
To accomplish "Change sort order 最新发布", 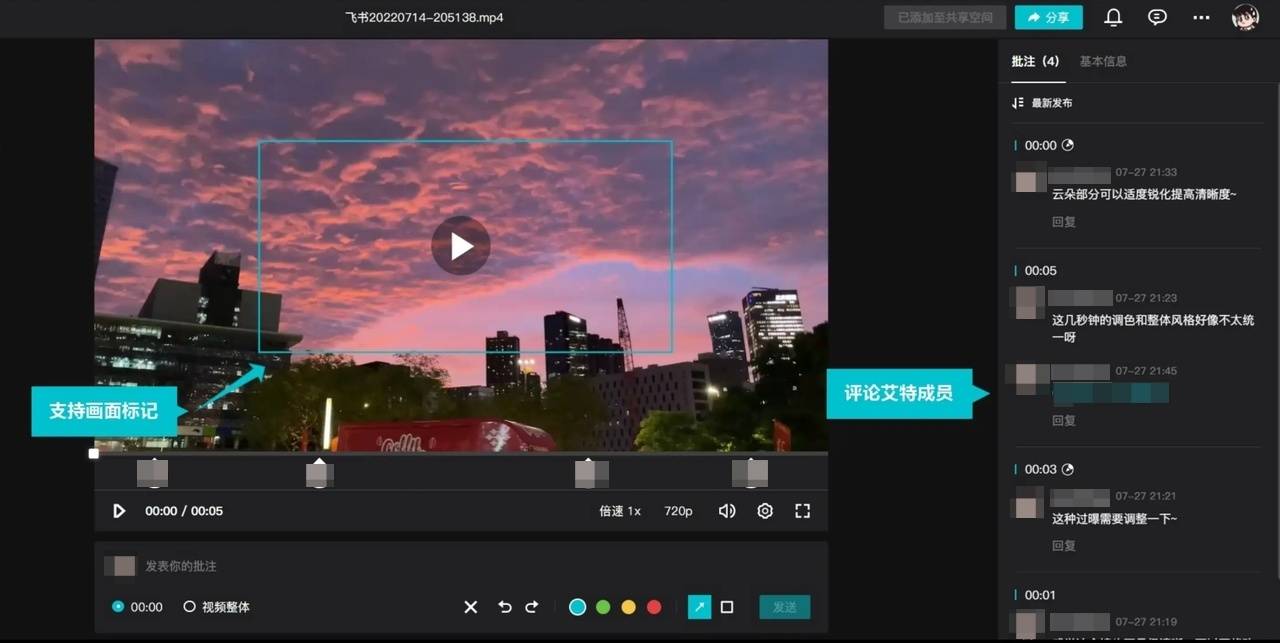I will (1042, 103).
